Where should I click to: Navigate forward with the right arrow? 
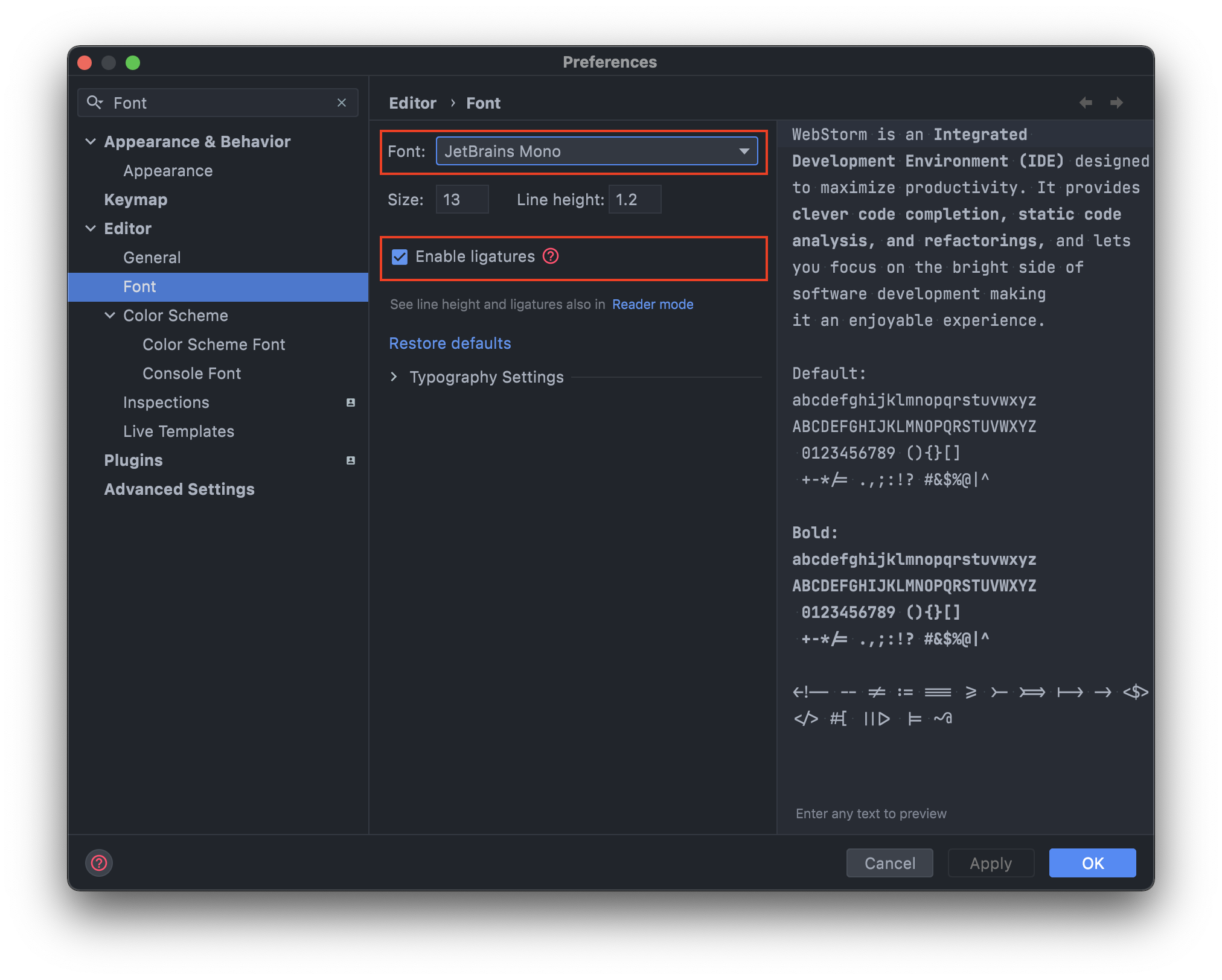coord(1116,103)
